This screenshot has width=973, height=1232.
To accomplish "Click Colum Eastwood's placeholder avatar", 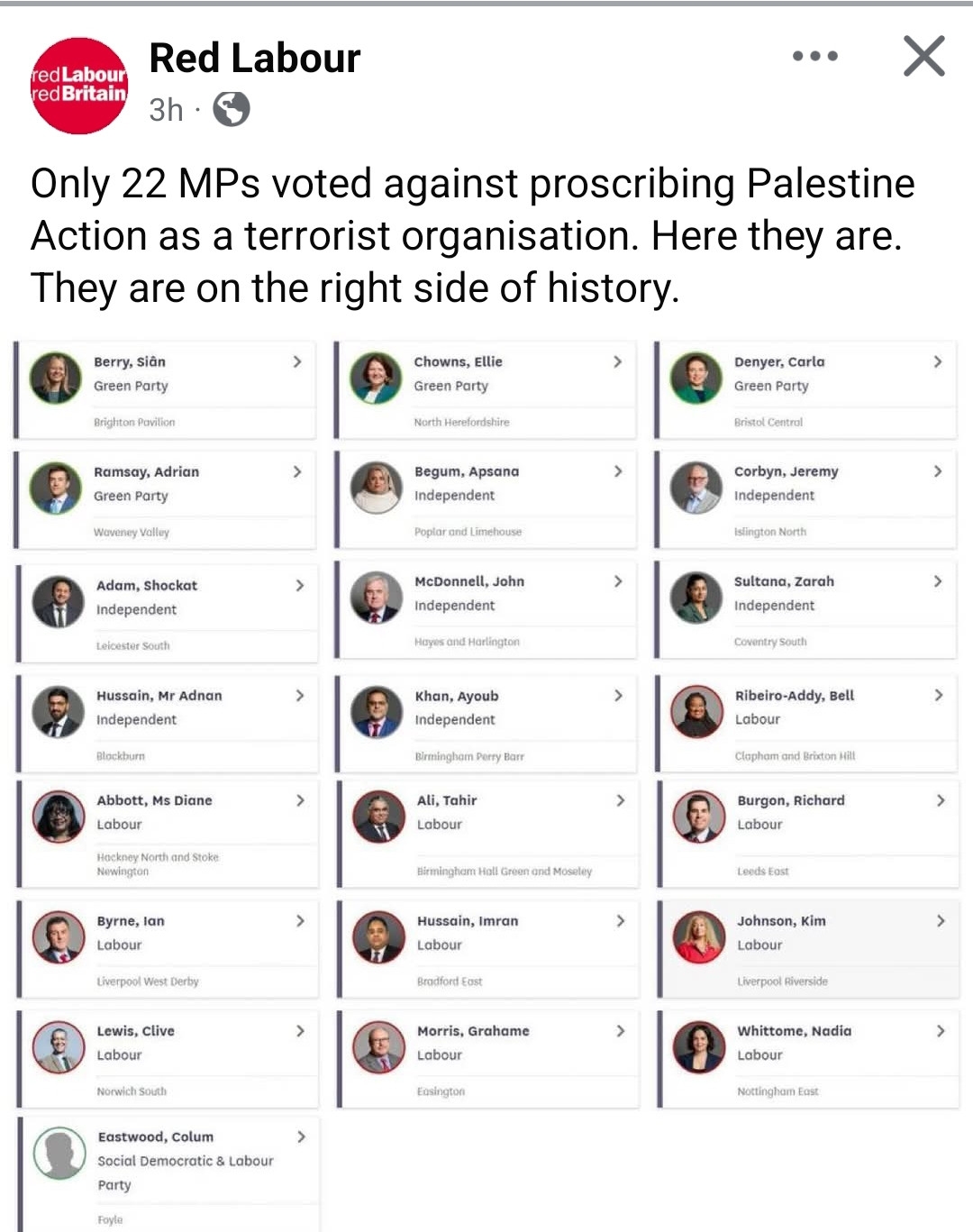I will click(59, 1154).
